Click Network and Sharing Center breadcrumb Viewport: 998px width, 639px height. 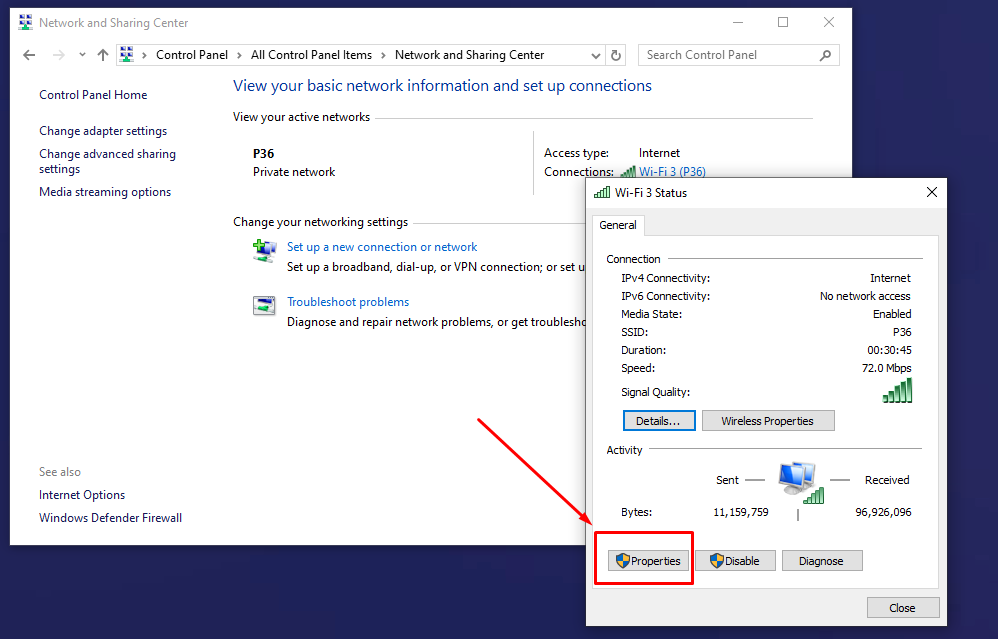point(469,55)
